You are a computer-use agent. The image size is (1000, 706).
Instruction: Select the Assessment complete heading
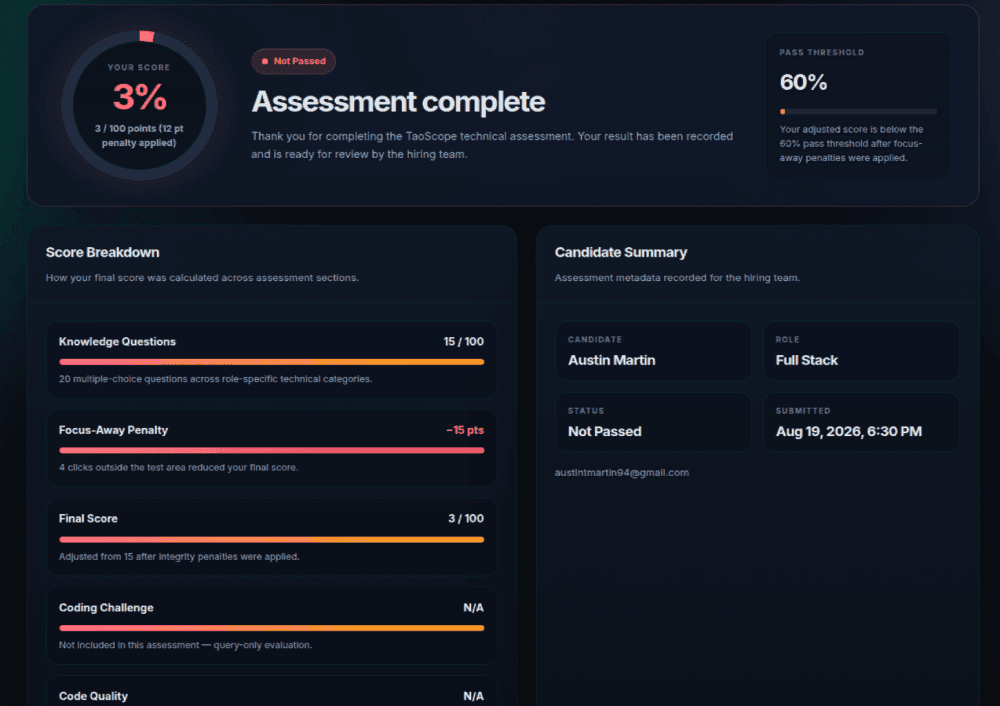click(399, 101)
